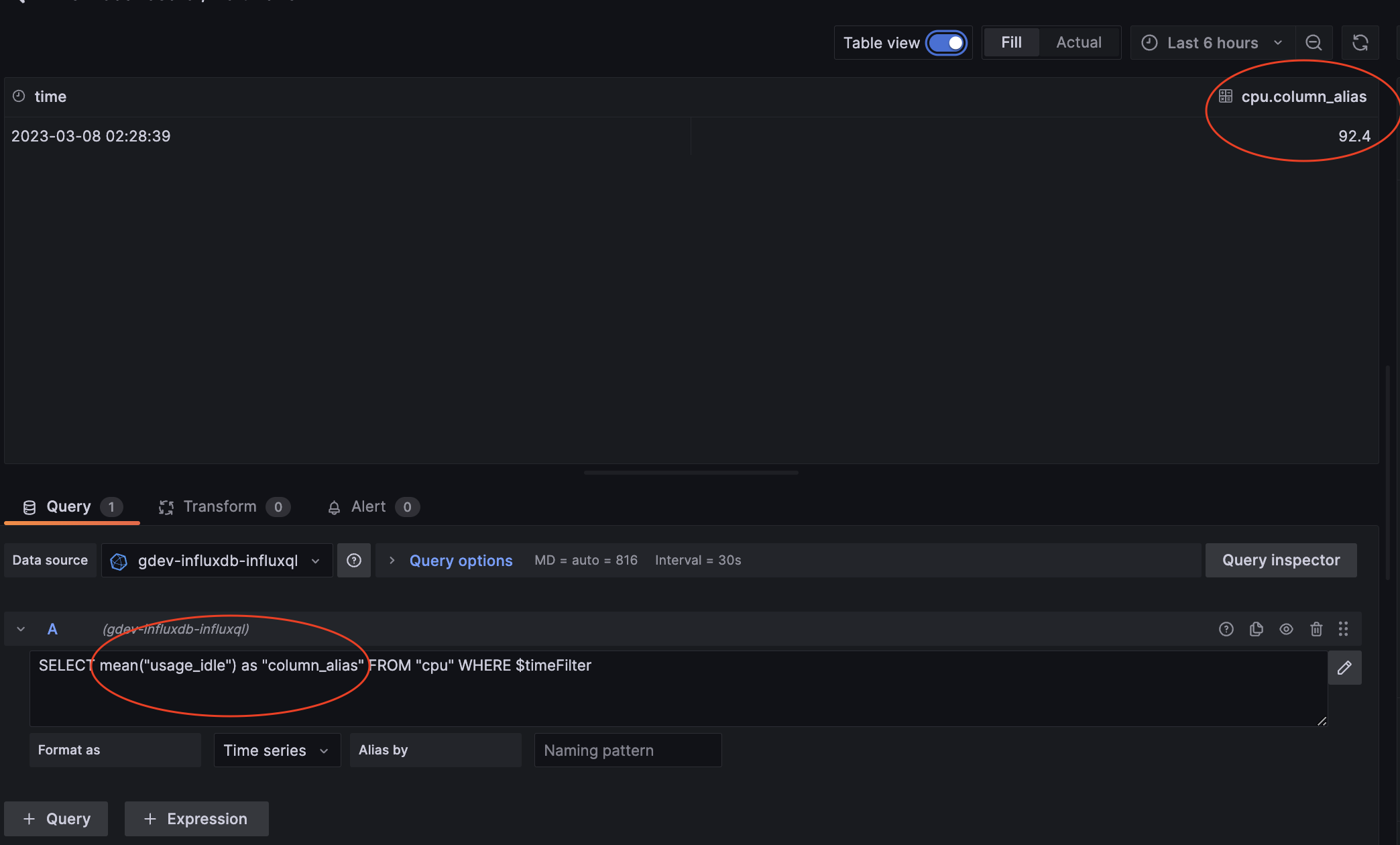Open query help via the question mark icon
The width and height of the screenshot is (1400, 845).
tap(1226, 629)
